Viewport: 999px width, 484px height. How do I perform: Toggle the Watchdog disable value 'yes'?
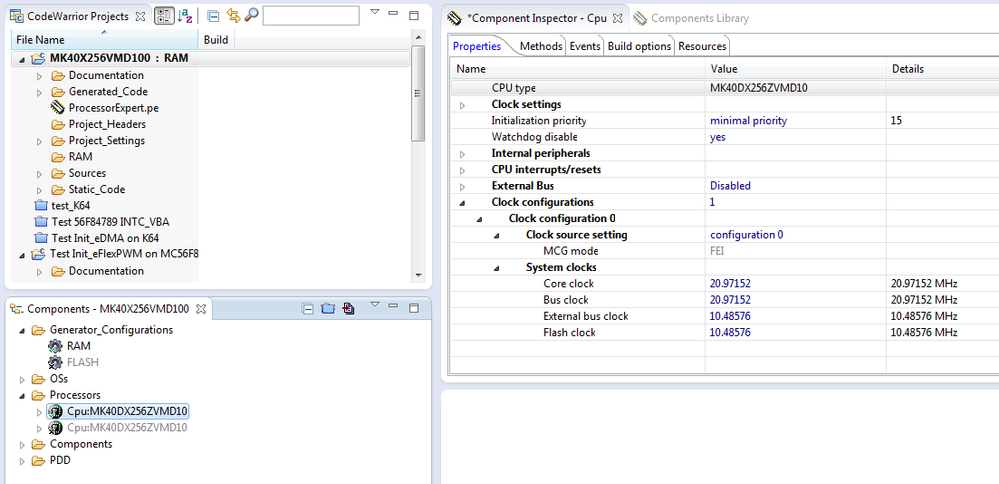(717, 137)
